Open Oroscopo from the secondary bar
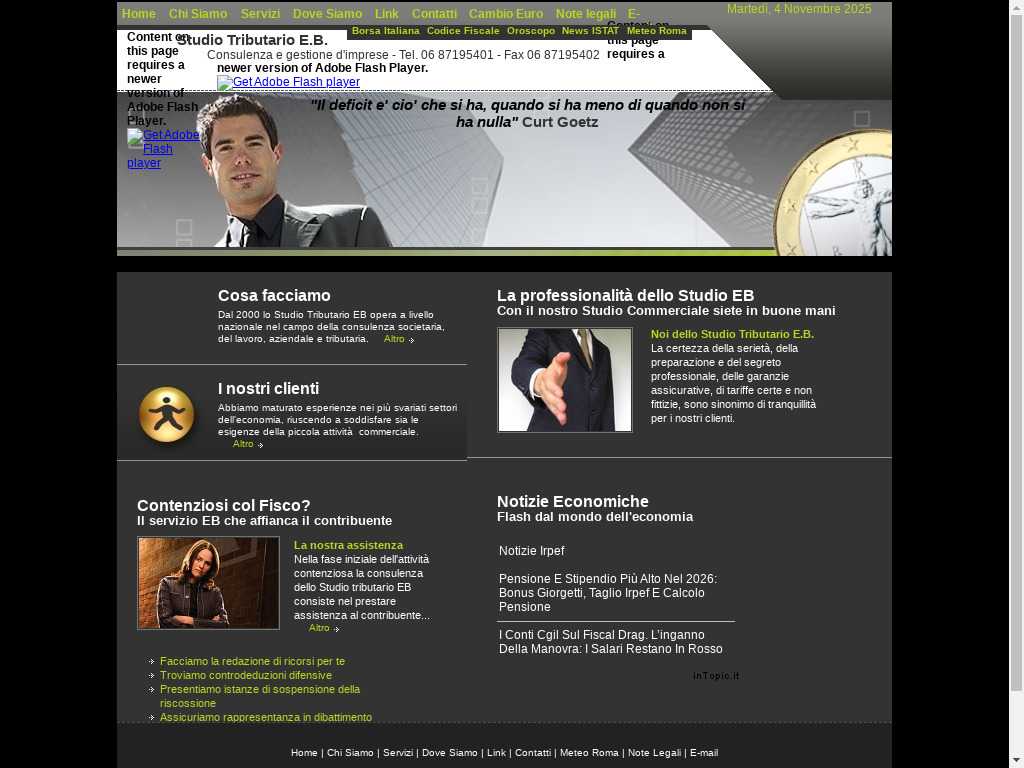This screenshot has width=1024, height=768. [531, 31]
